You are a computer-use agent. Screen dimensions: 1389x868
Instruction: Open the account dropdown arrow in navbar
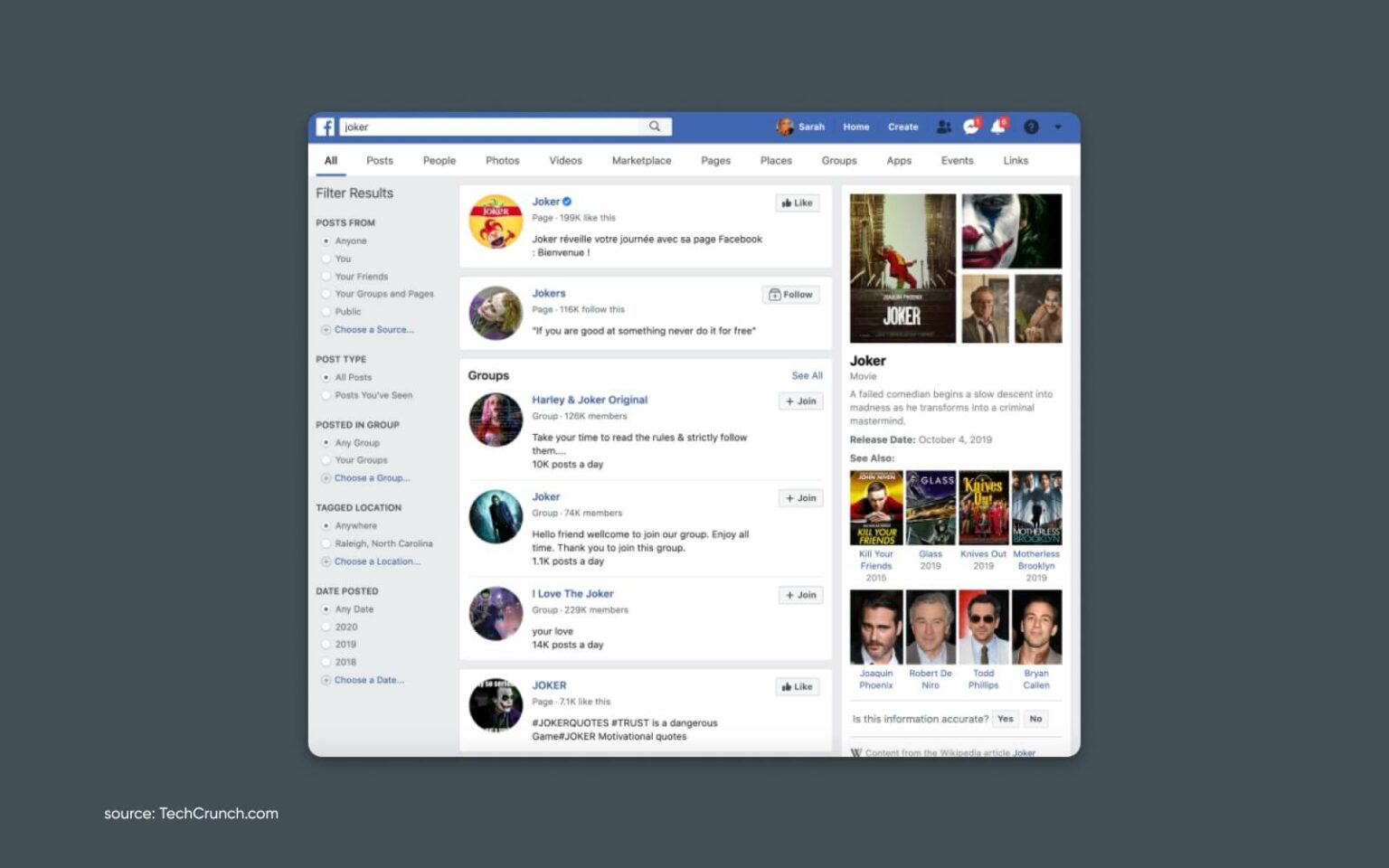click(1058, 127)
